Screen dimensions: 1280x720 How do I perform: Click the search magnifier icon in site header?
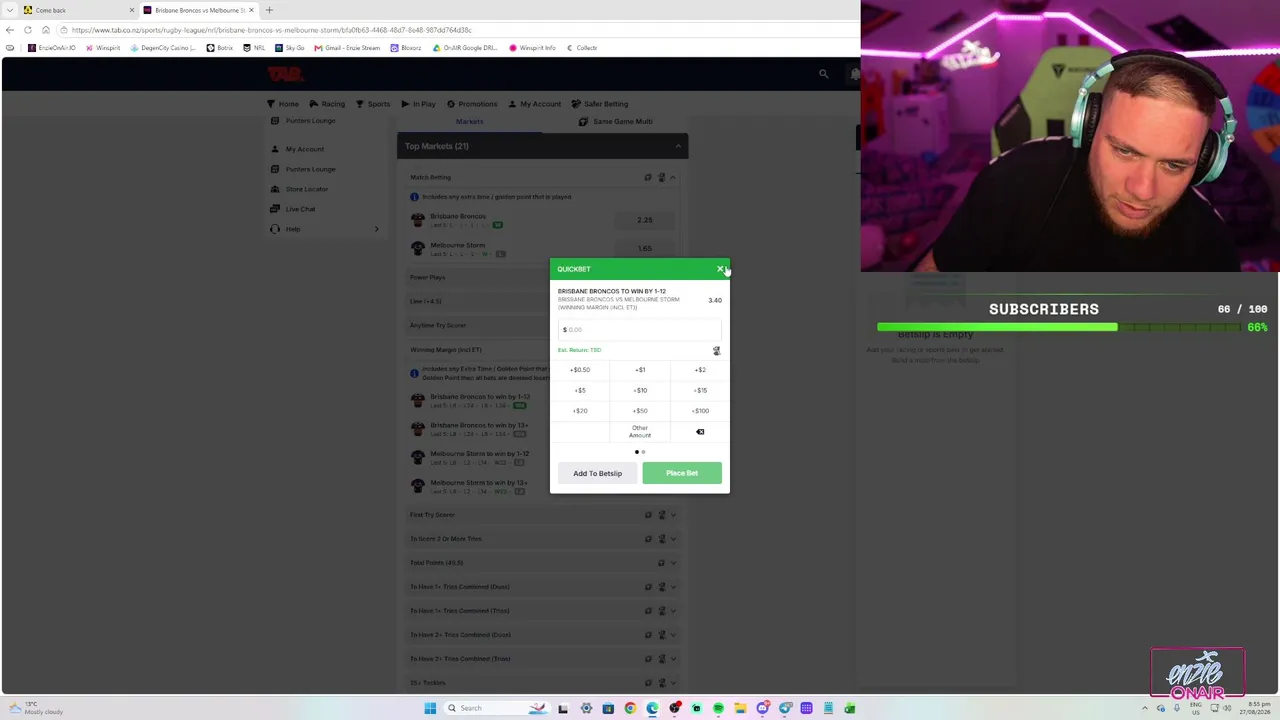point(823,74)
